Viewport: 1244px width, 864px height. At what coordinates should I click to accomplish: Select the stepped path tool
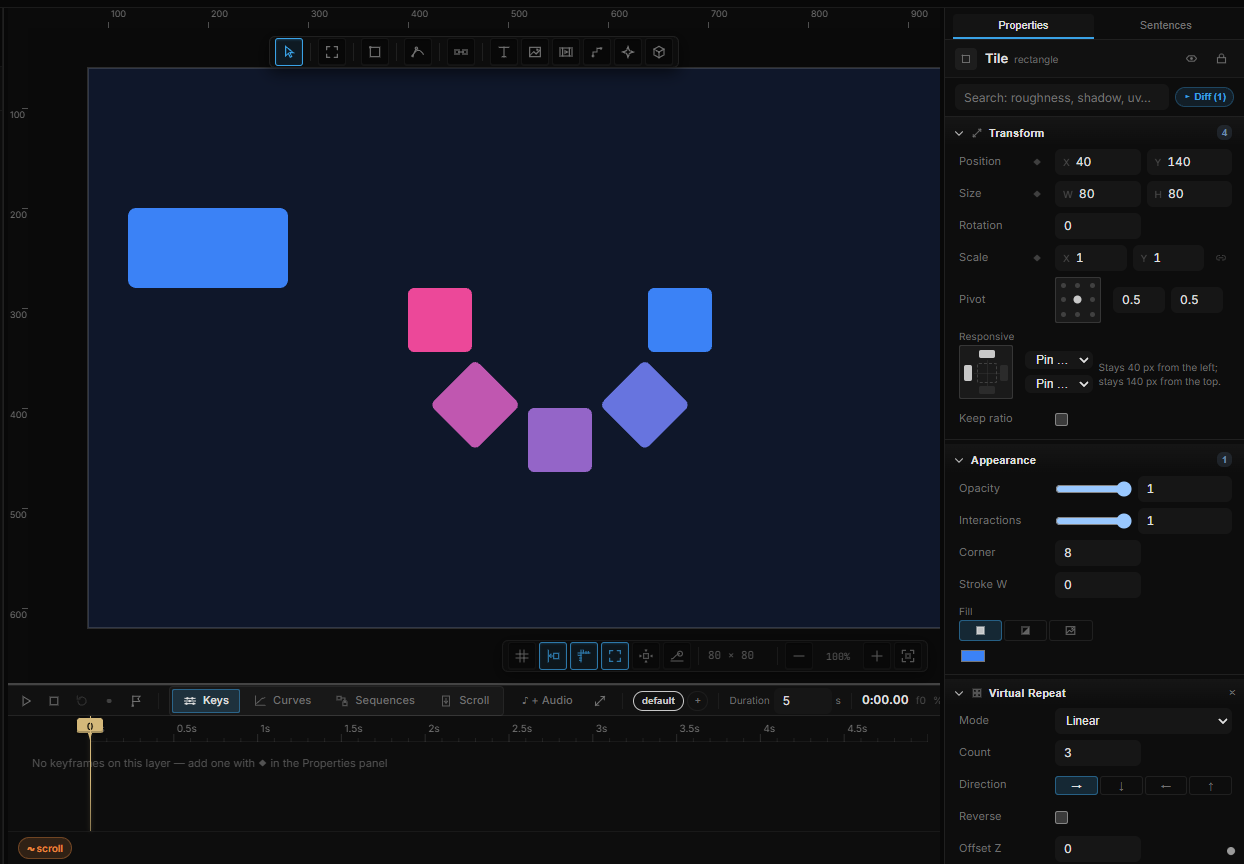click(597, 52)
